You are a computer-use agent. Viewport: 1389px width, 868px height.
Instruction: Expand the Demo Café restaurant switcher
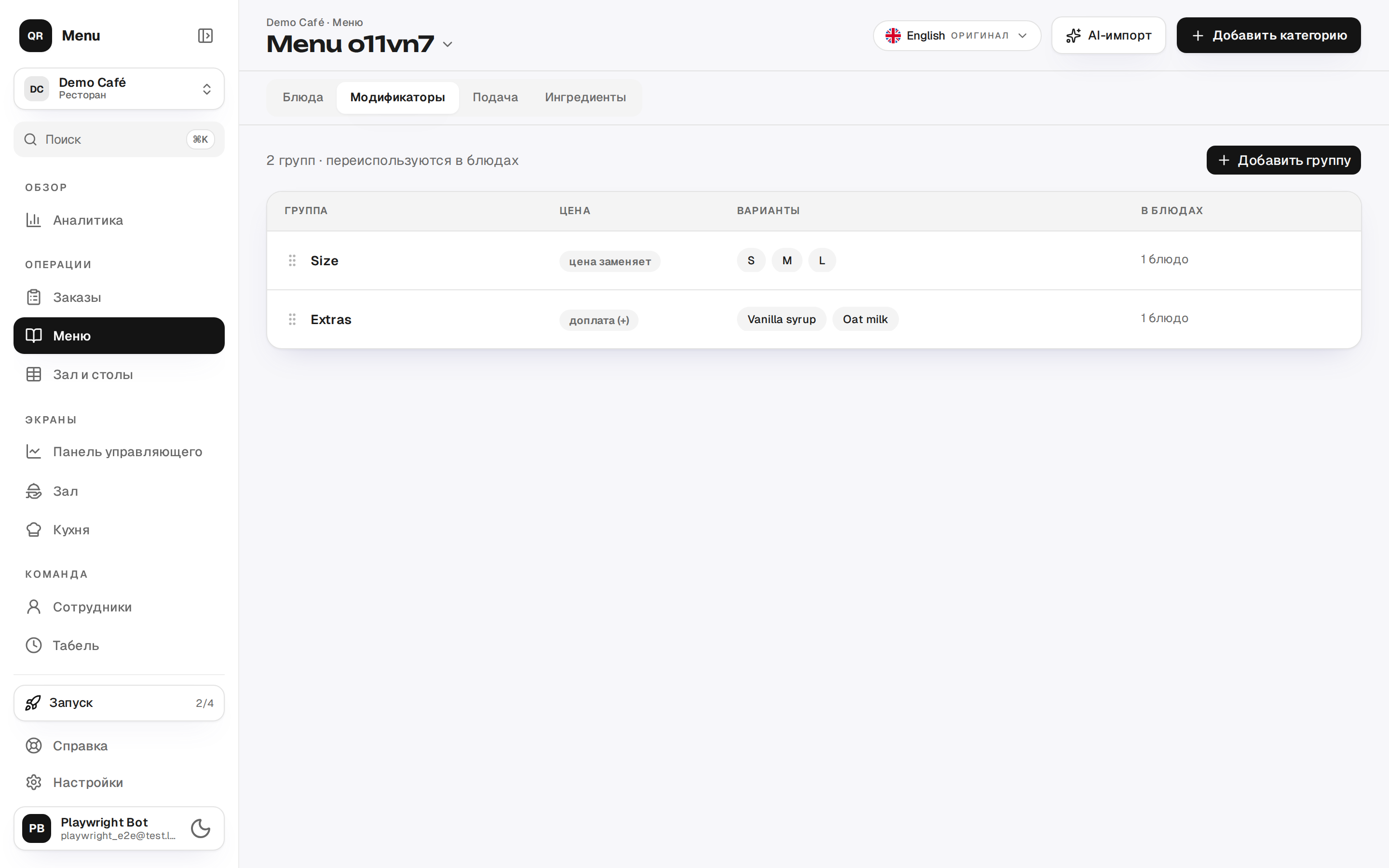[119, 89]
